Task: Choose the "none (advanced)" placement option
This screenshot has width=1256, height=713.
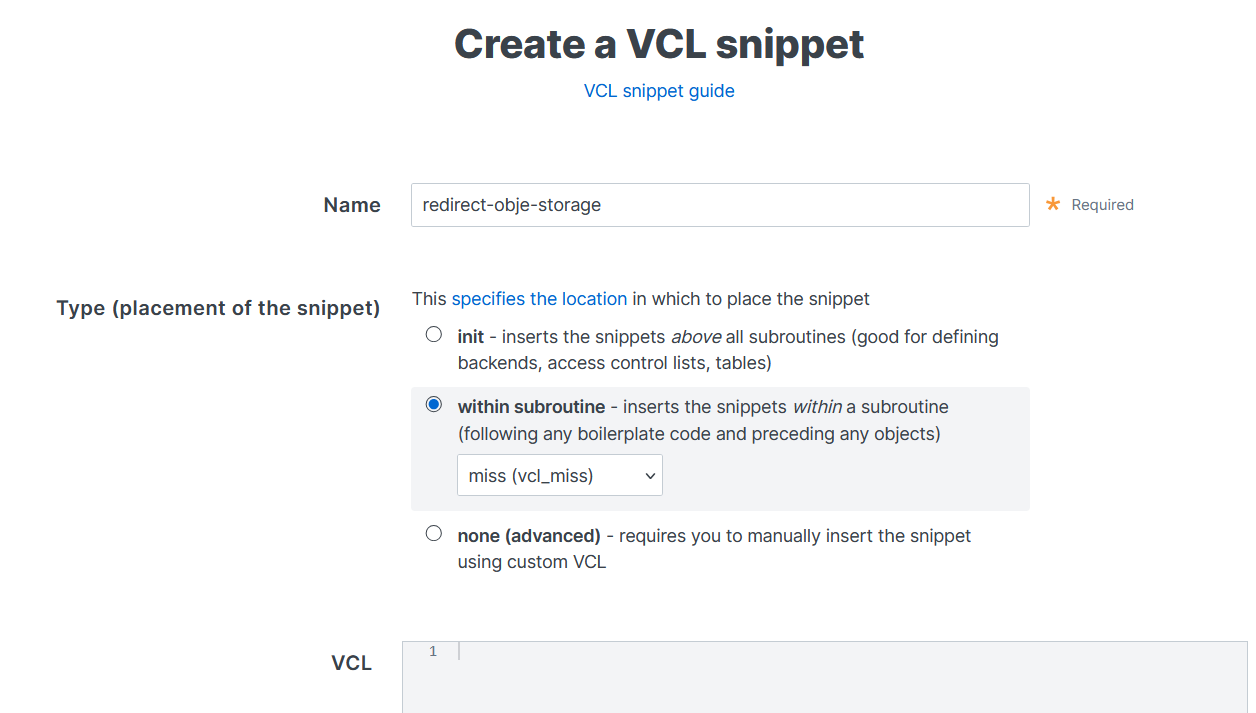Action: pyautogui.click(x=433, y=533)
